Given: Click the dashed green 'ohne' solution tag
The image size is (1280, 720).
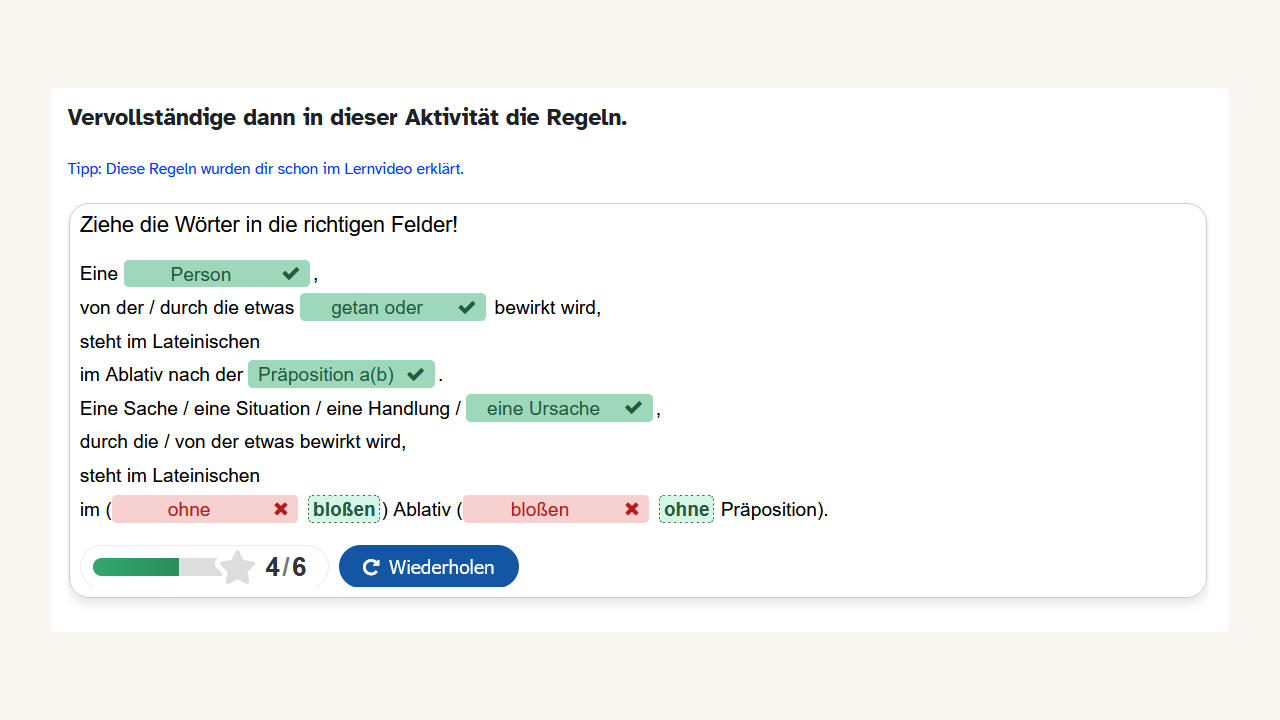Looking at the screenshot, I should pyautogui.click(x=686, y=510).
